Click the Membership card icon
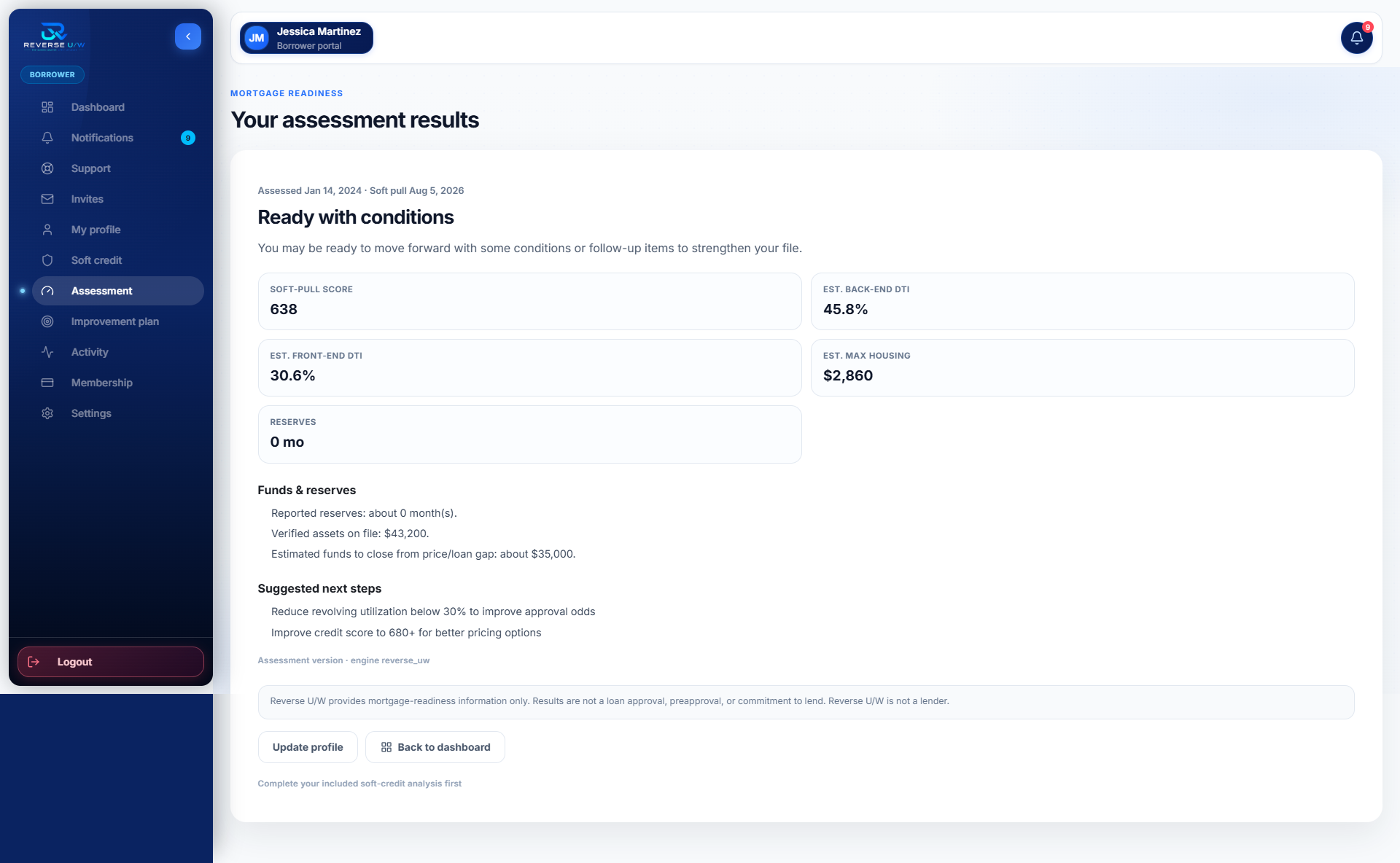Screen dimensions: 1400x863 [47, 383]
